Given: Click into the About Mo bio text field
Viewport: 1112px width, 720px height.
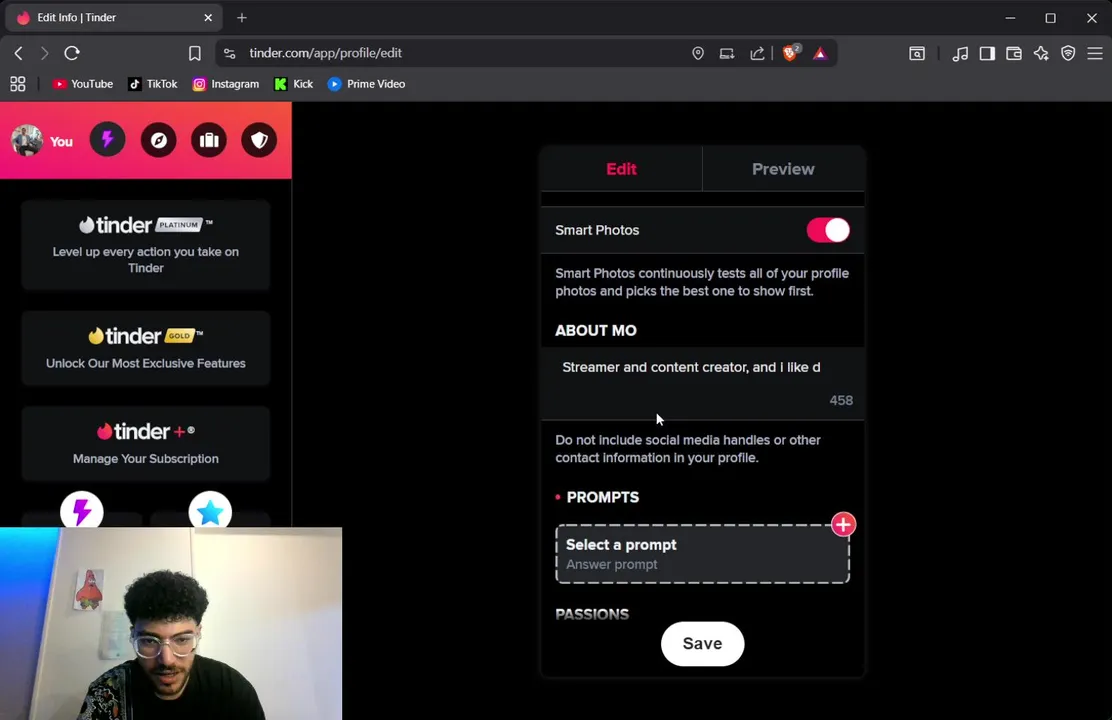Looking at the screenshot, I should click(x=702, y=383).
